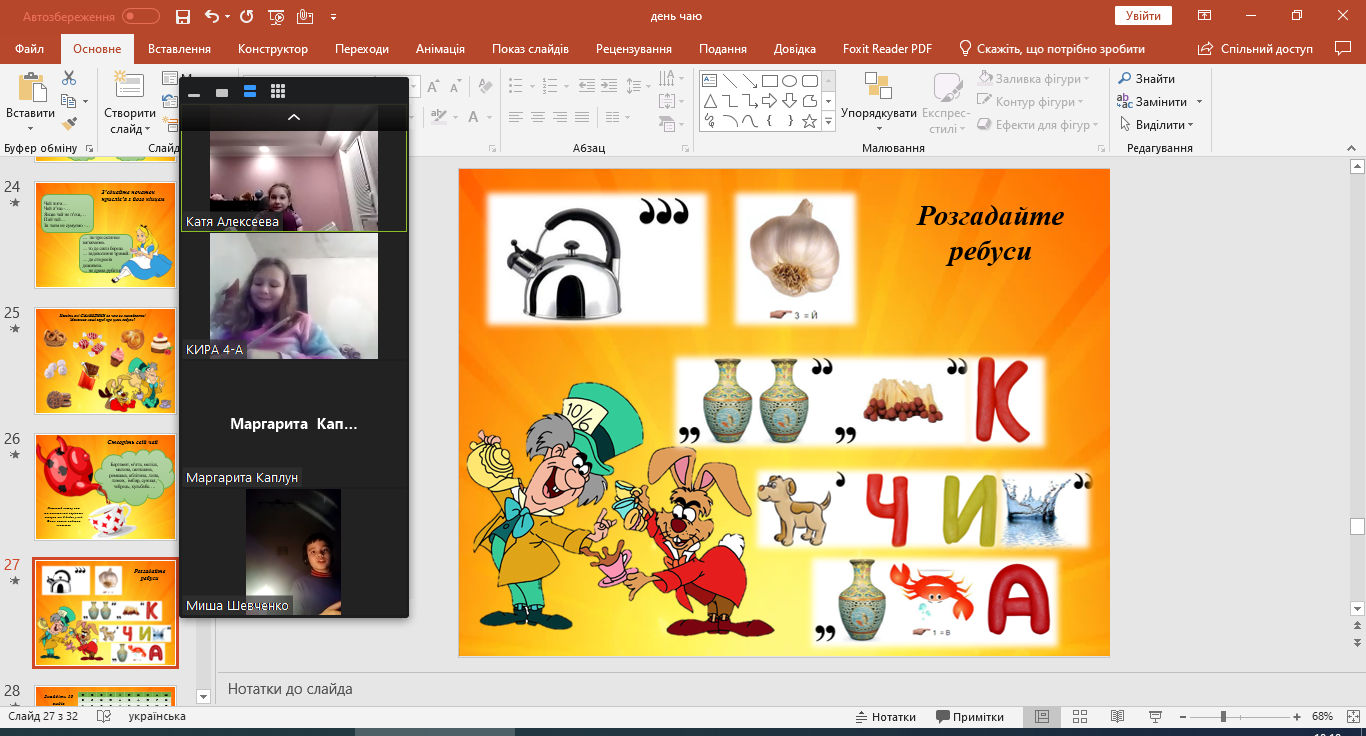Select the triangle shape in shapes gallery
1366x736 pixels.
pyautogui.click(x=709, y=101)
